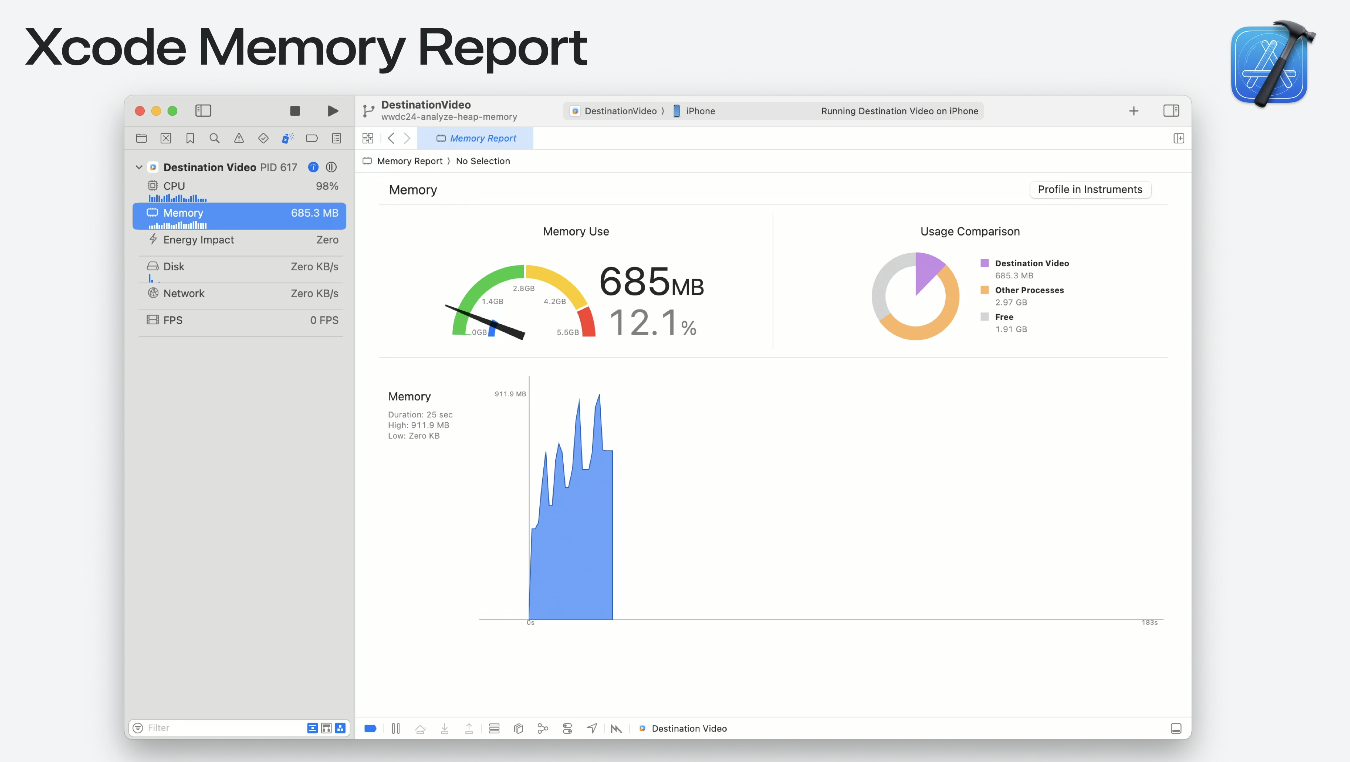
Task: Open the Find navigator magnifier
Action: click(x=215, y=138)
